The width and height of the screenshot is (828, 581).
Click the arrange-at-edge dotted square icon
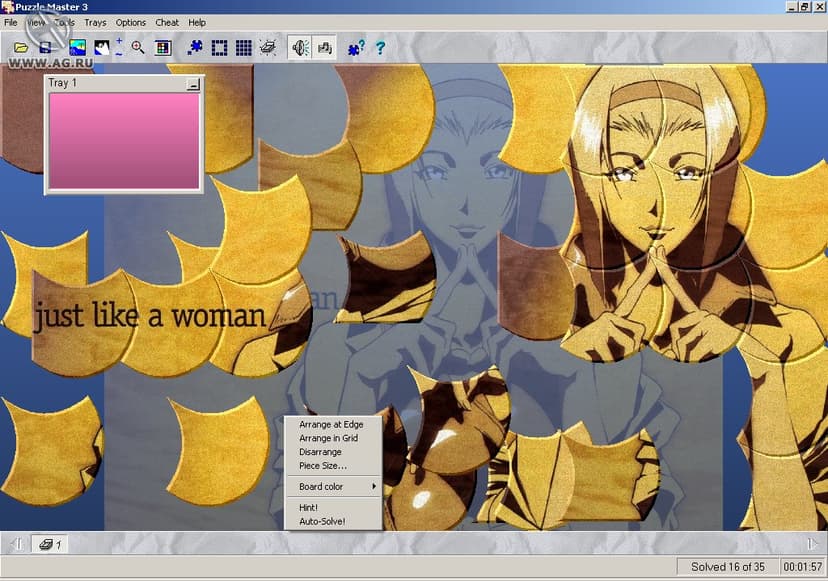click(x=219, y=48)
